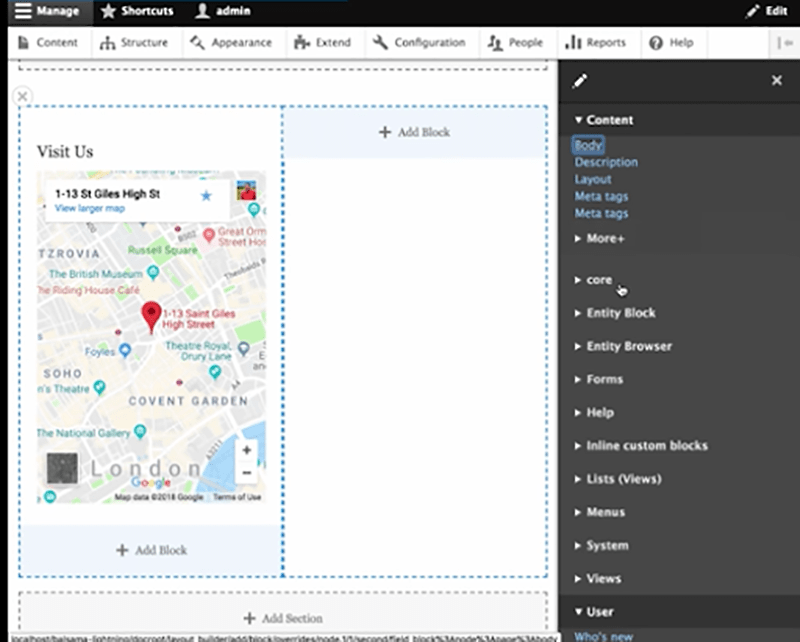Open the Configuration menu
This screenshot has width=800, height=642.
point(419,43)
